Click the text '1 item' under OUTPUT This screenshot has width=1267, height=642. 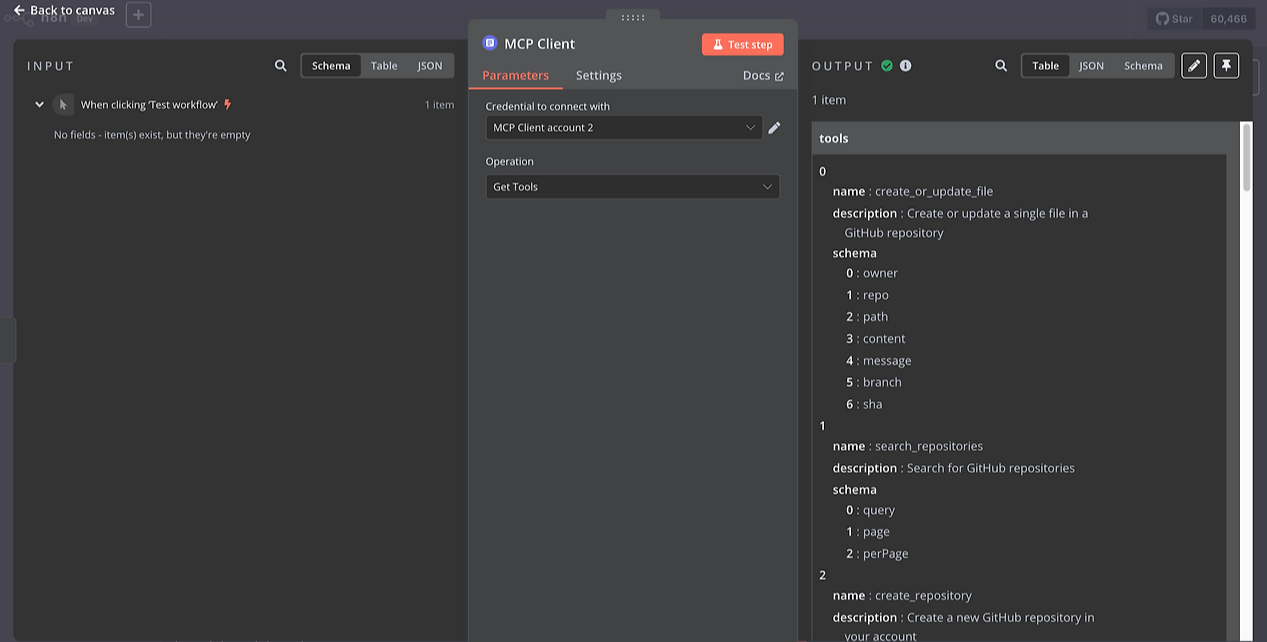point(829,100)
